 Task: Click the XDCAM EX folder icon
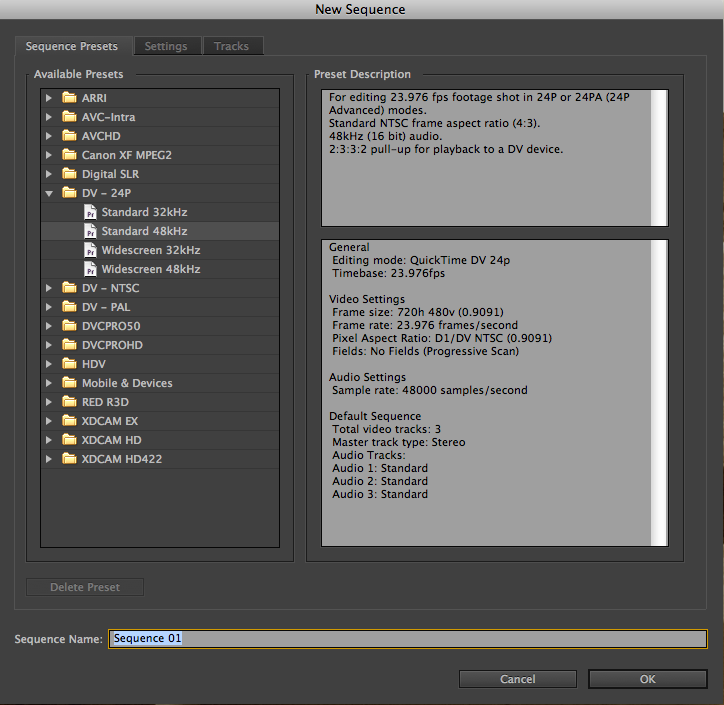(69, 421)
